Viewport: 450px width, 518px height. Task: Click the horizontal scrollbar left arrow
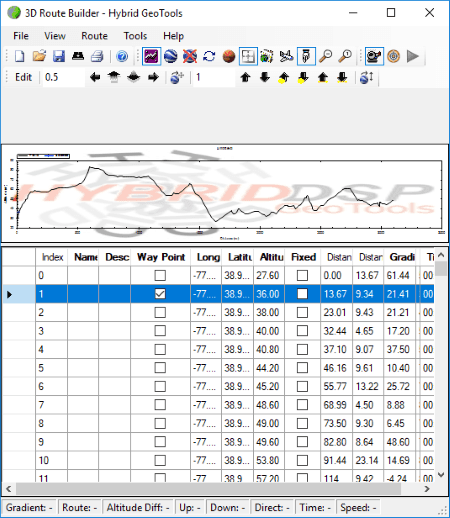(9, 489)
